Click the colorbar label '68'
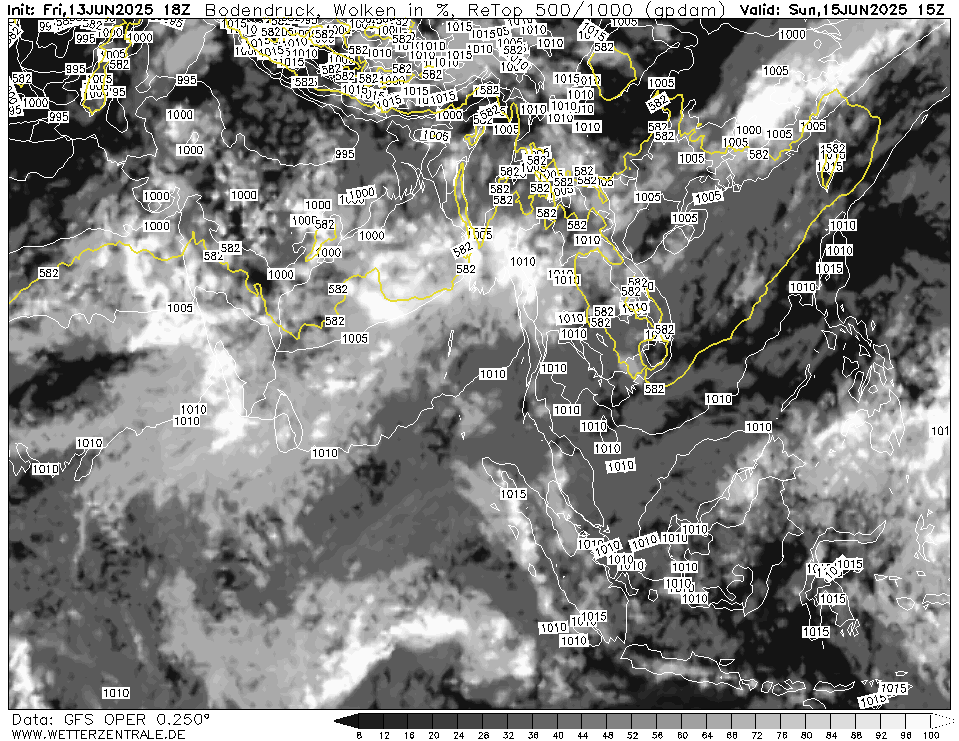959x741 pixels. pos(731,735)
